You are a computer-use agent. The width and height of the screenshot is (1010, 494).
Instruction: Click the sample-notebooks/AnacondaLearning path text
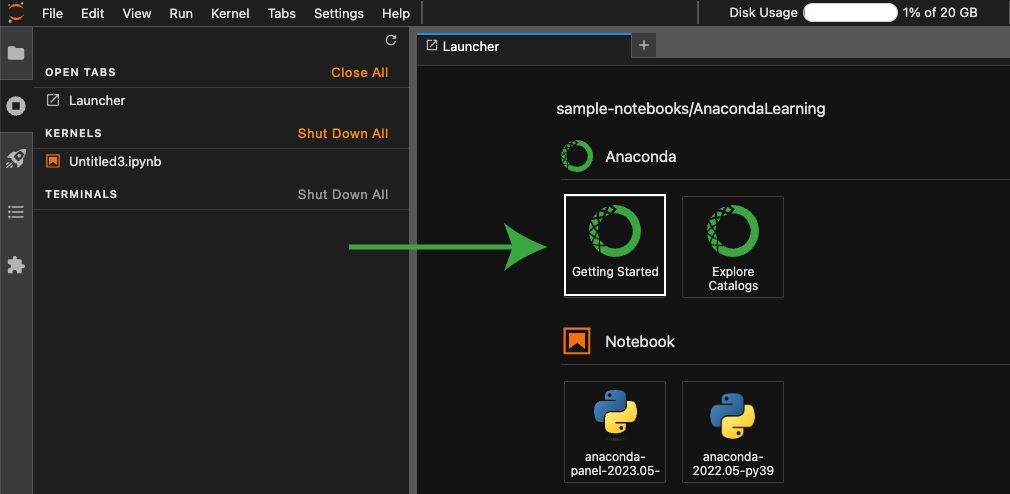pos(691,109)
